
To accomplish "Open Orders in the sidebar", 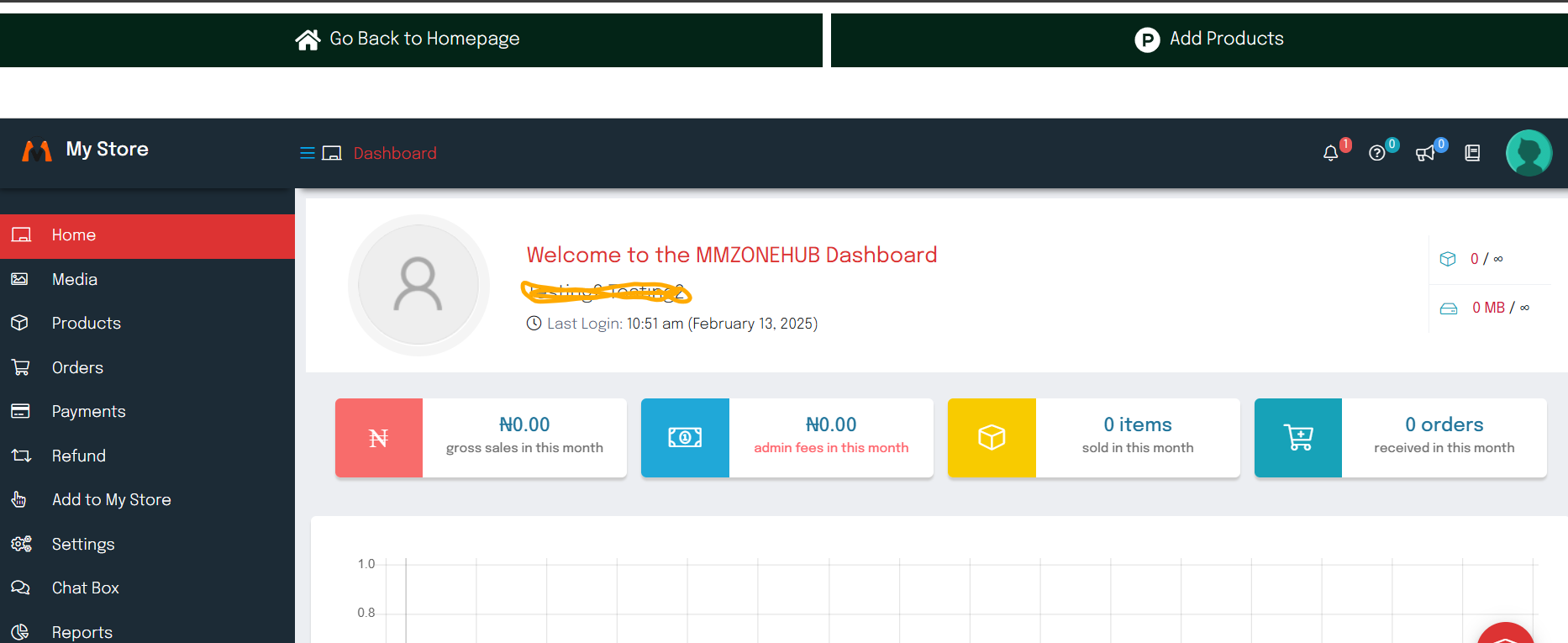I will click(147, 367).
